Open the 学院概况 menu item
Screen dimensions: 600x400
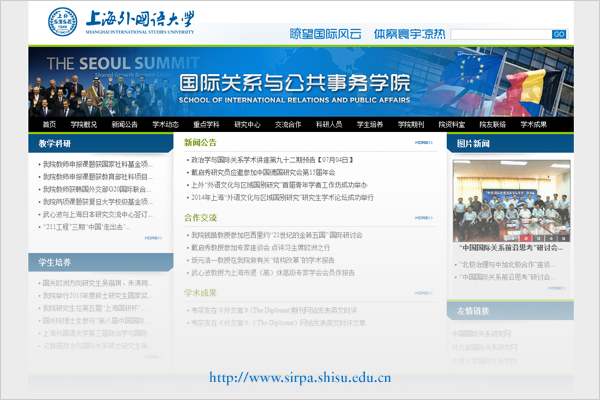[x=84, y=125]
